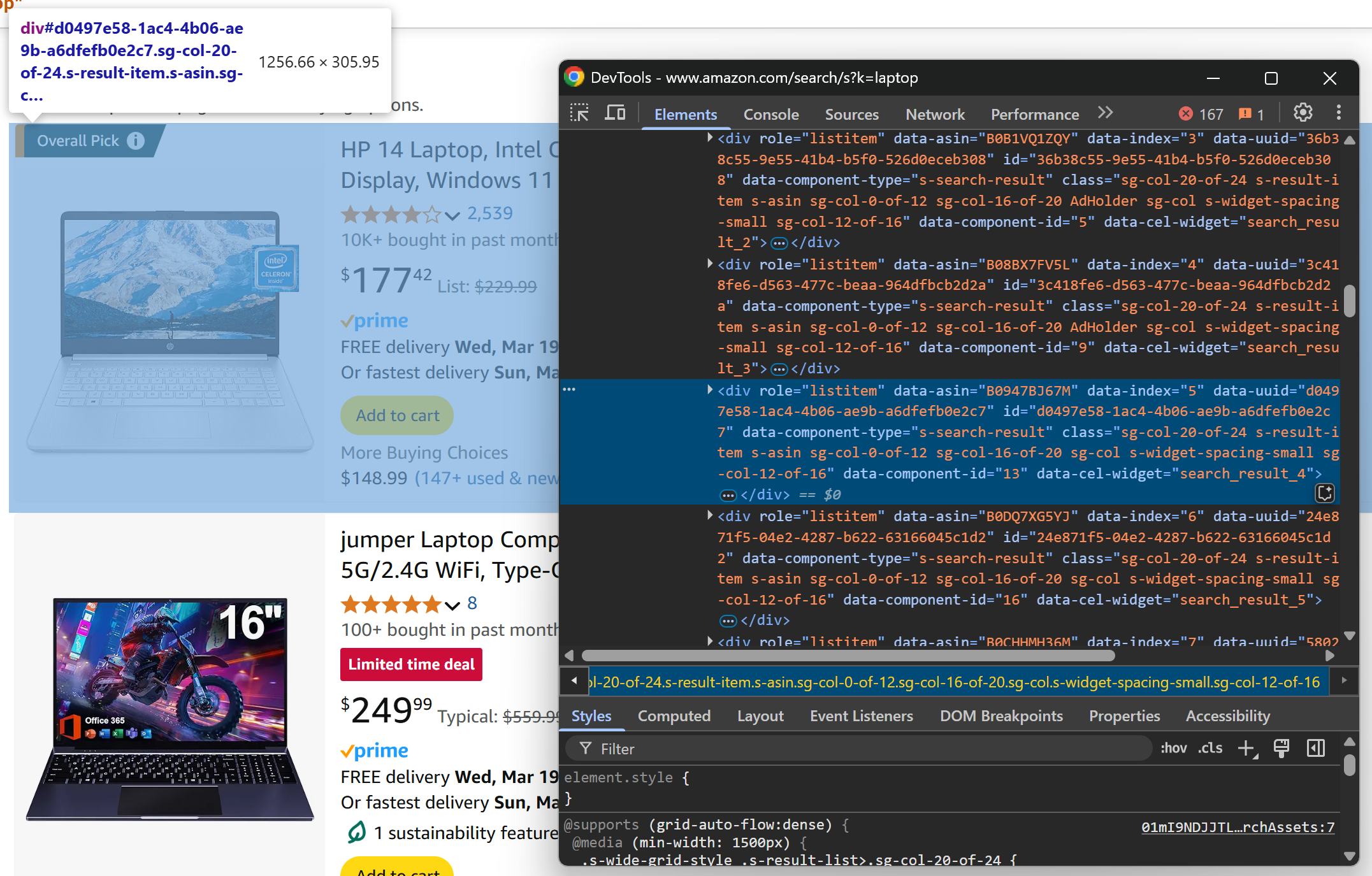Open the Performance tab

pyautogui.click(x=1035, y=114)
